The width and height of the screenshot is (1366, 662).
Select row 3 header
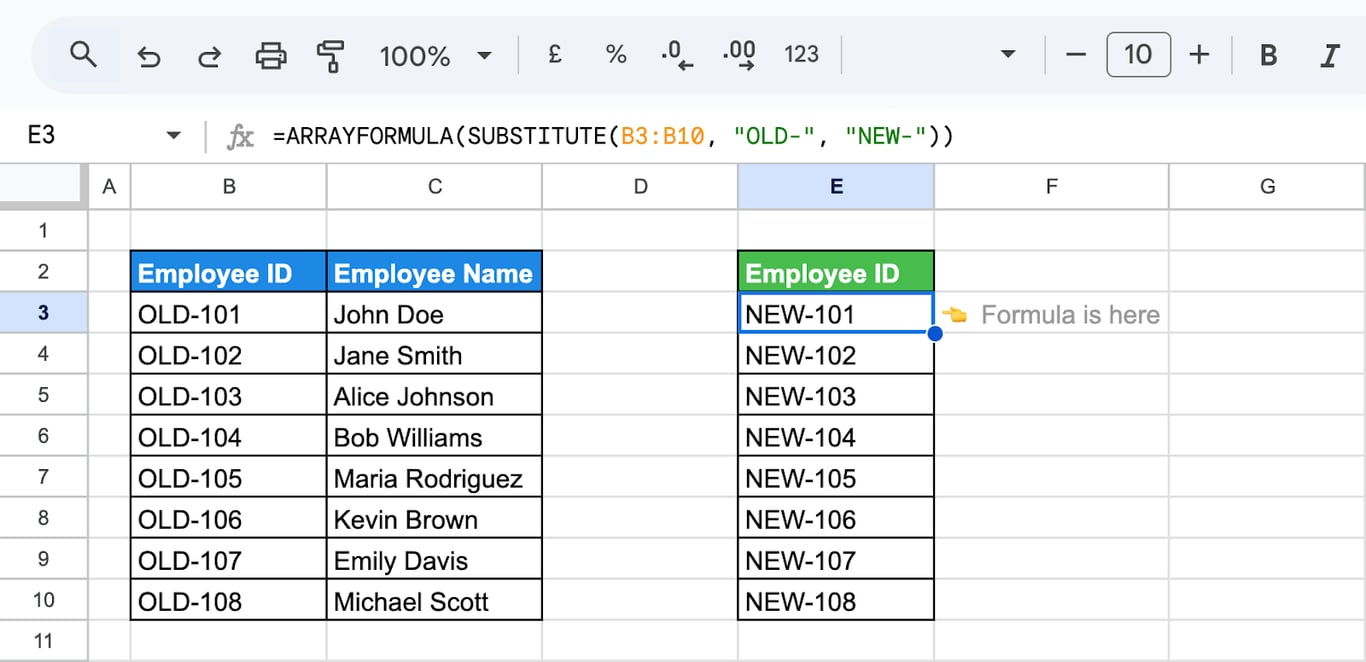pos(44,313)
